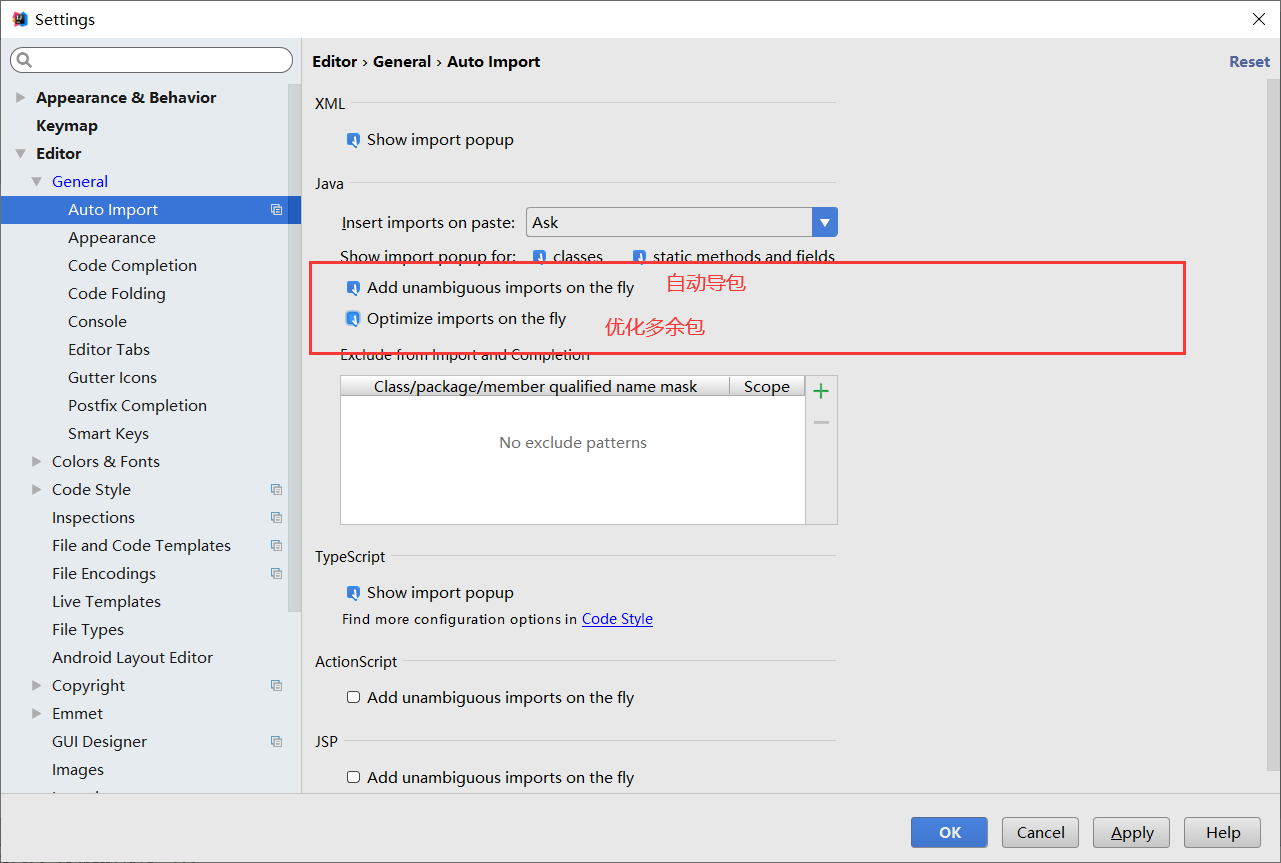Viewport: 1281px width, 863px height.
Task: Click project-level icon next to File Encodings
Action: pyautogui.click(x=276, y=574)
